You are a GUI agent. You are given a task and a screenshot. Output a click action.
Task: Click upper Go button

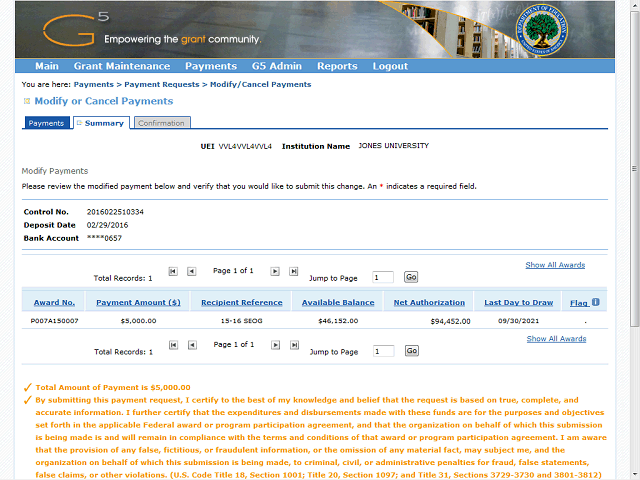tap(411, 277)
